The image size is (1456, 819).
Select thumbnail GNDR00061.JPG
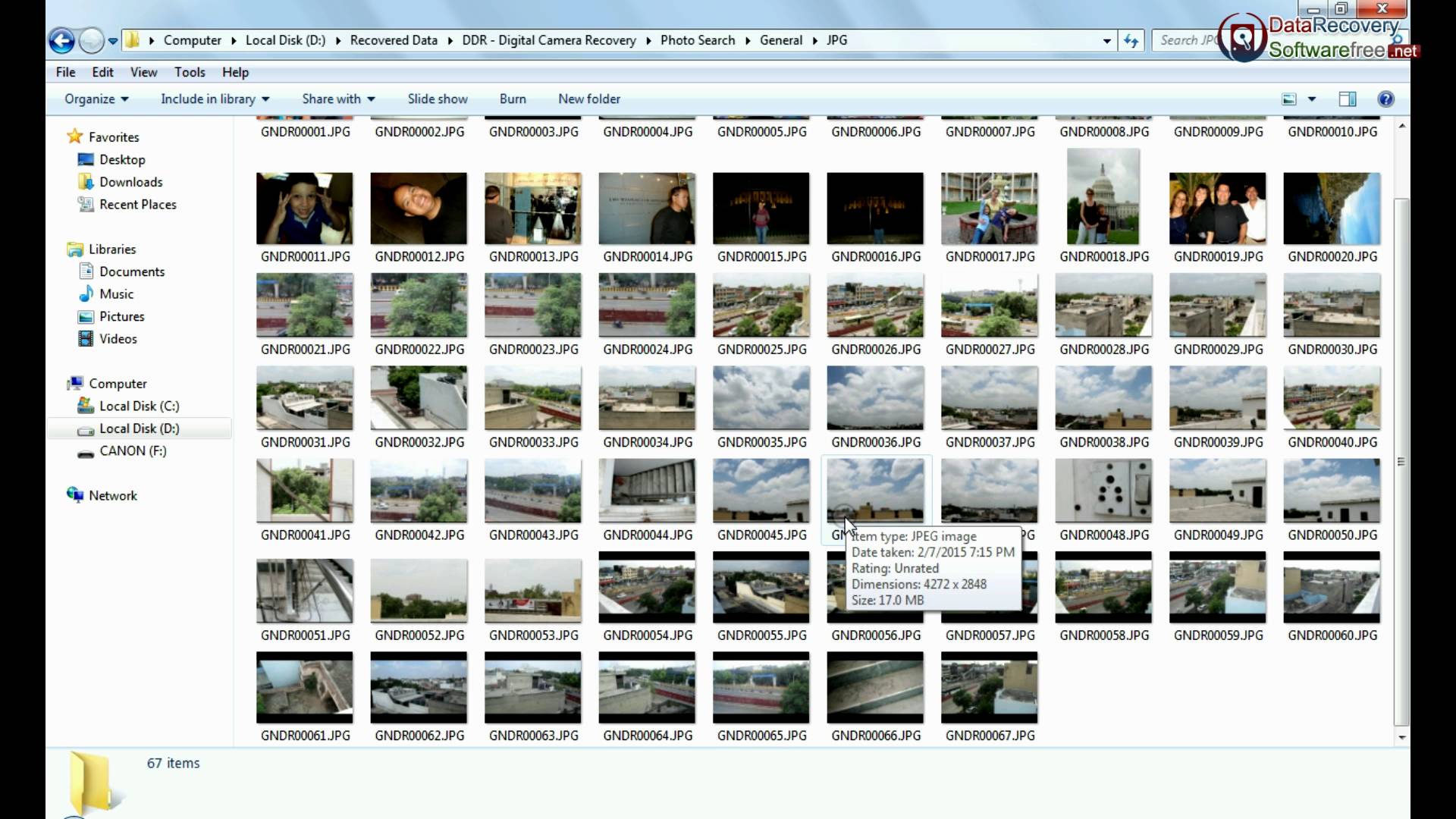coord(304,688)
